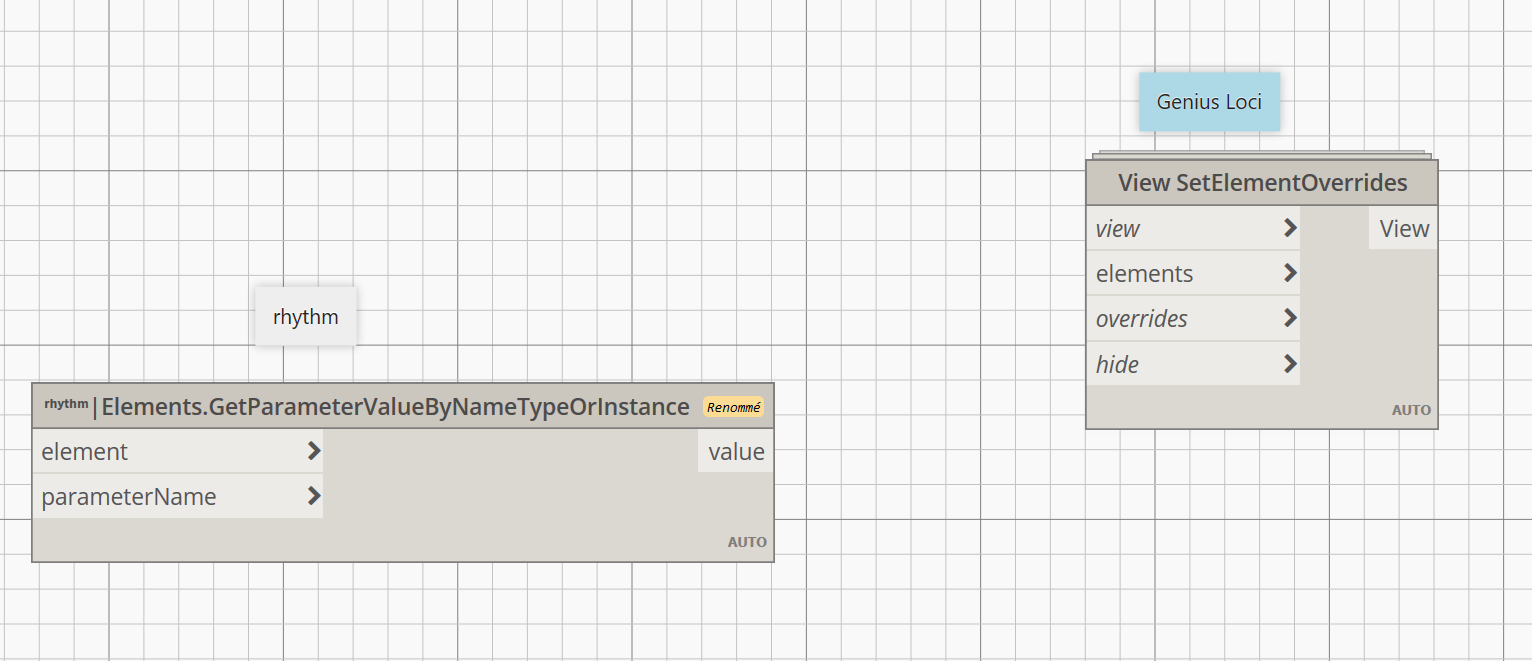This screenshot has width=1532, height=661.
Task: Click the italic overrides input label
Action: click(x=1141, y=319)
